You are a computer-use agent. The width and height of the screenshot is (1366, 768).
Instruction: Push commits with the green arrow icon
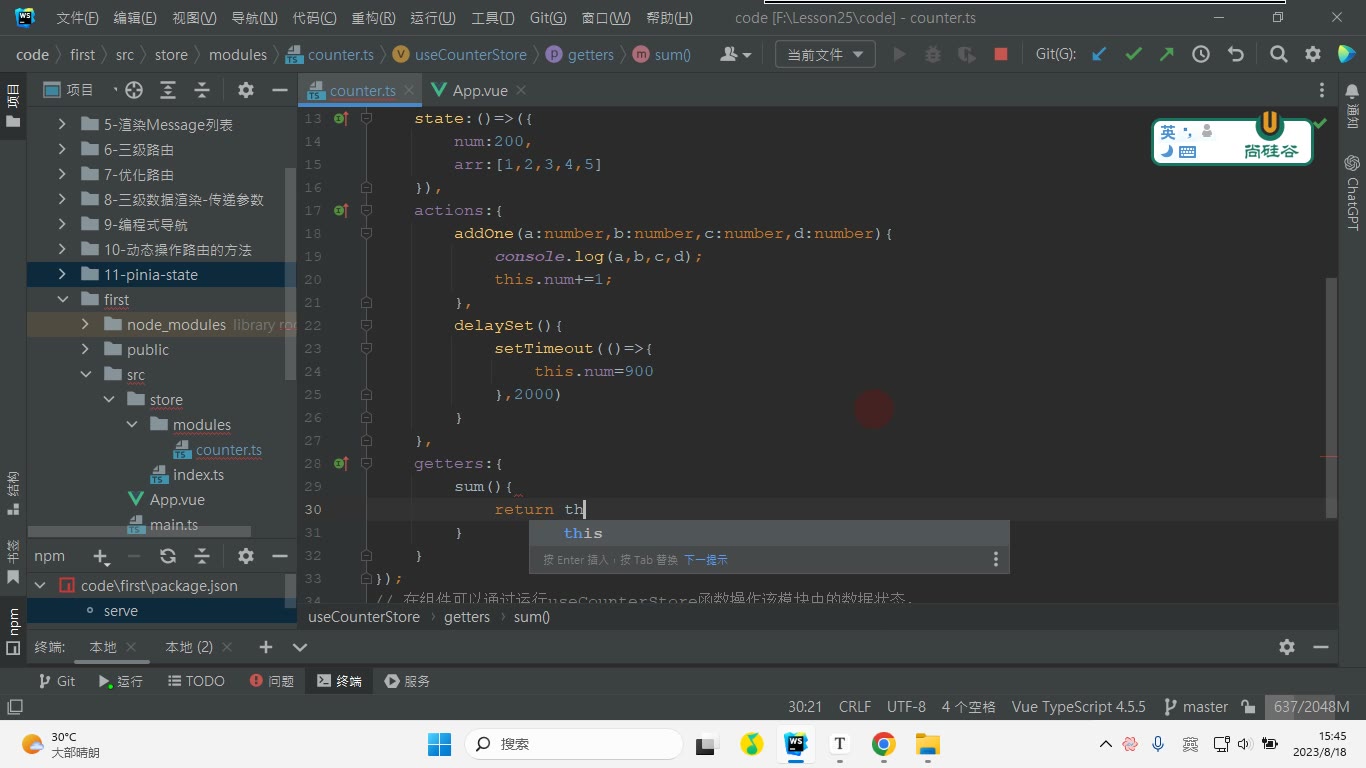point(1167,55)
